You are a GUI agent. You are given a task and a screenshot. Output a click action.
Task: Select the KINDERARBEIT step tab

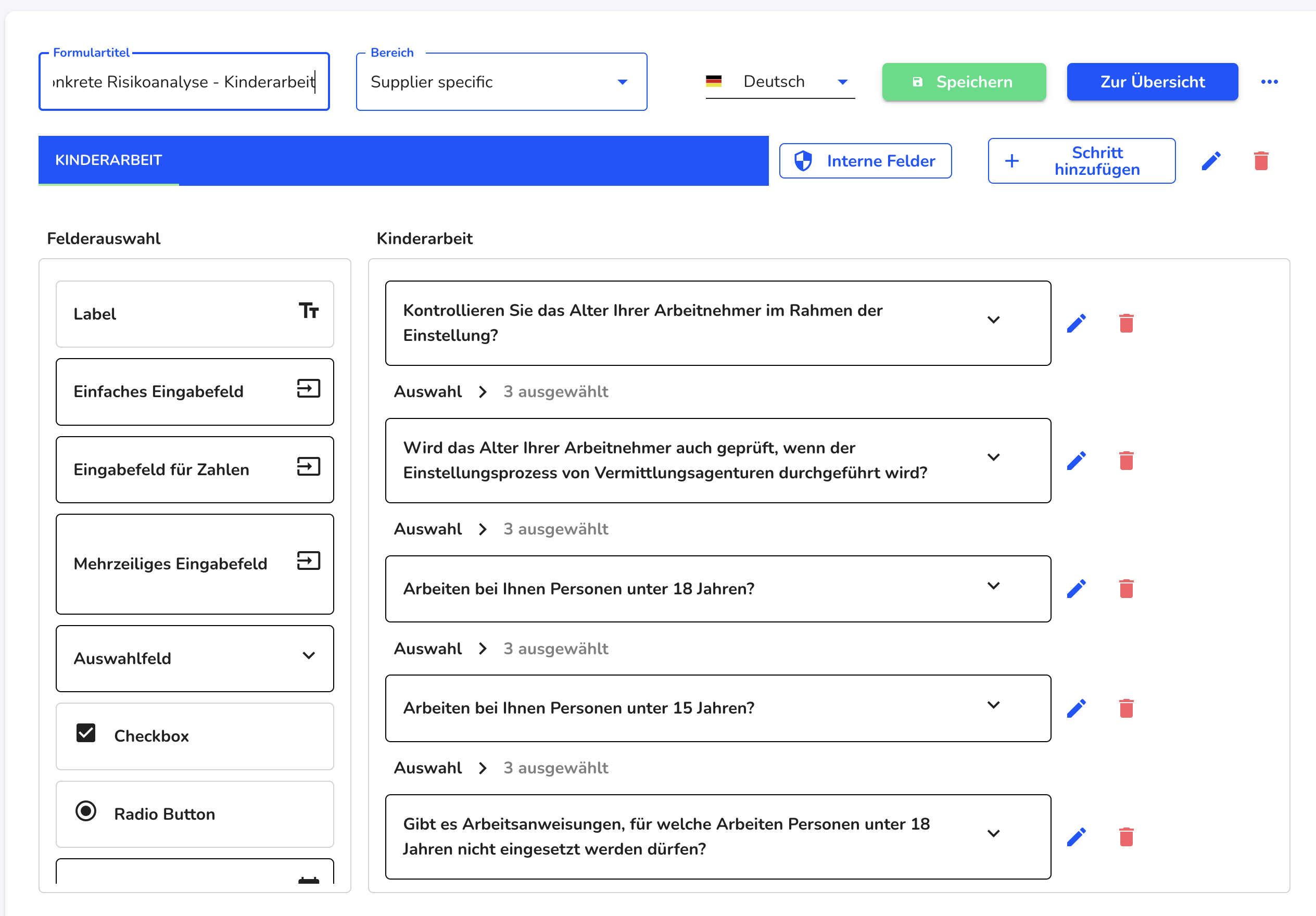(108, 160)
